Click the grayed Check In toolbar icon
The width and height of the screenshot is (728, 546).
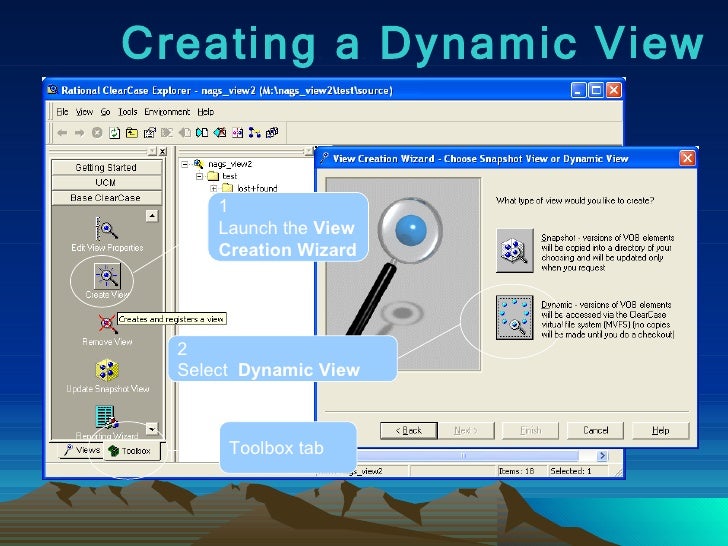click(x=184, y=133)
